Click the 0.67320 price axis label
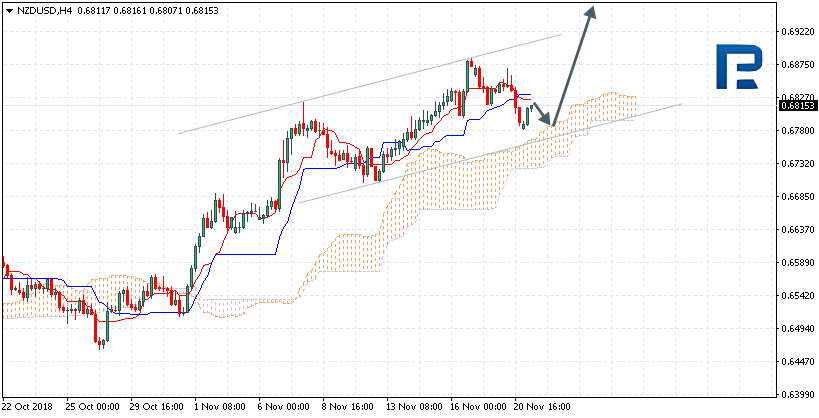 [x=795, y=163]
